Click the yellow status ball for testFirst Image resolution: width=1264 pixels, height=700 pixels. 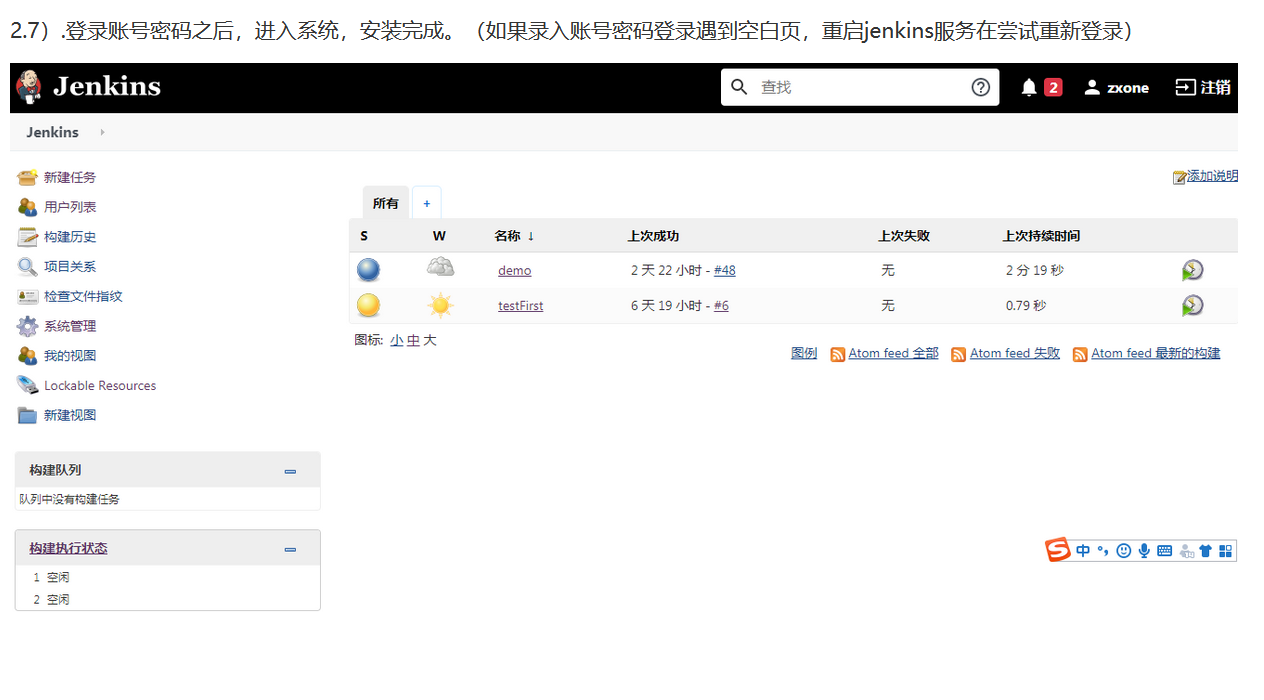point(369,305)
